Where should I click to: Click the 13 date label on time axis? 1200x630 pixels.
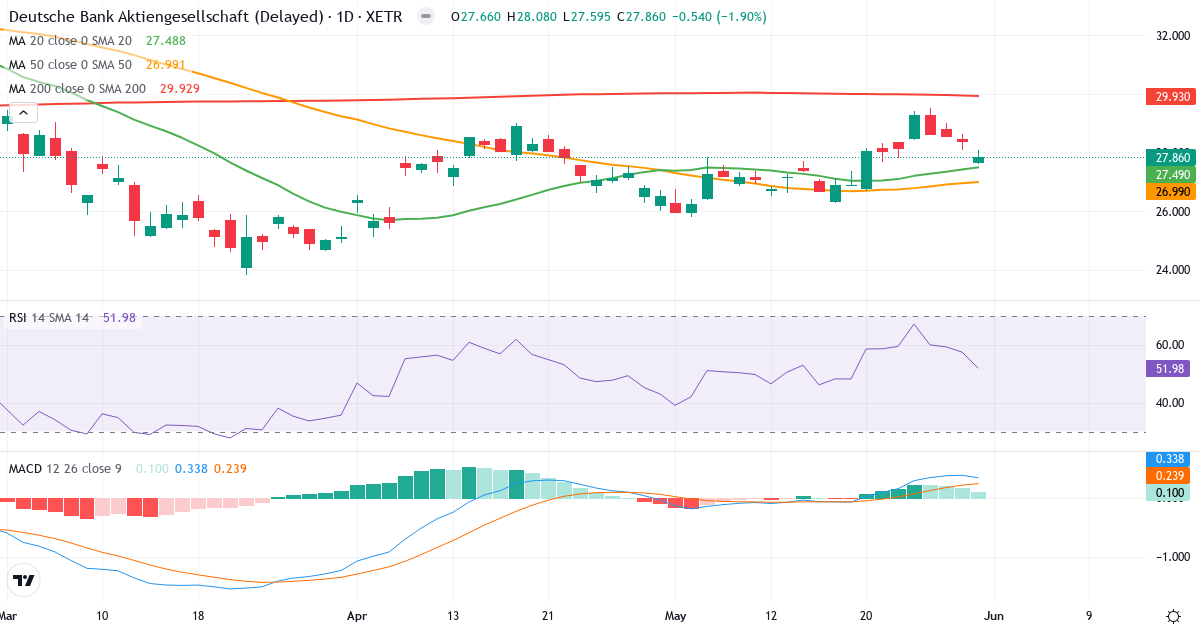pyautogui.click(x=453, y=615)
